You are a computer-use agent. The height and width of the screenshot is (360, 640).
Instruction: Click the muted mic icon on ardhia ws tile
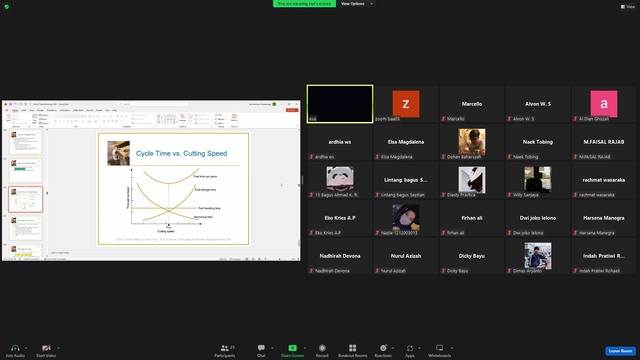[x=311, y=157]
